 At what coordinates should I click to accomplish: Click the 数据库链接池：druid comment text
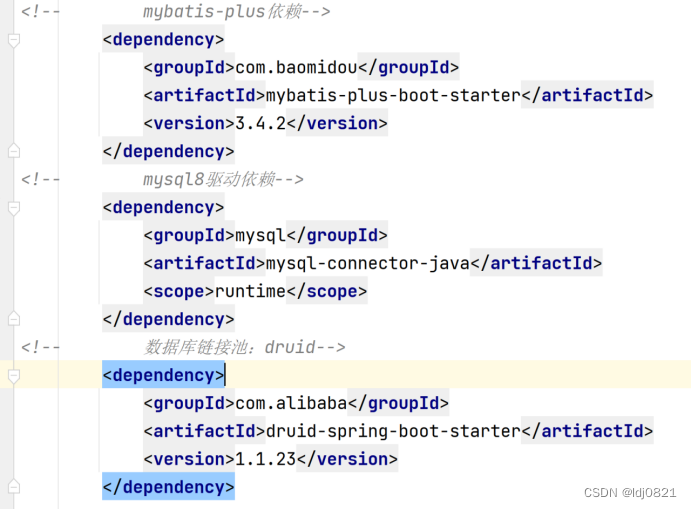pyautogui.click(x=230, y=347)
